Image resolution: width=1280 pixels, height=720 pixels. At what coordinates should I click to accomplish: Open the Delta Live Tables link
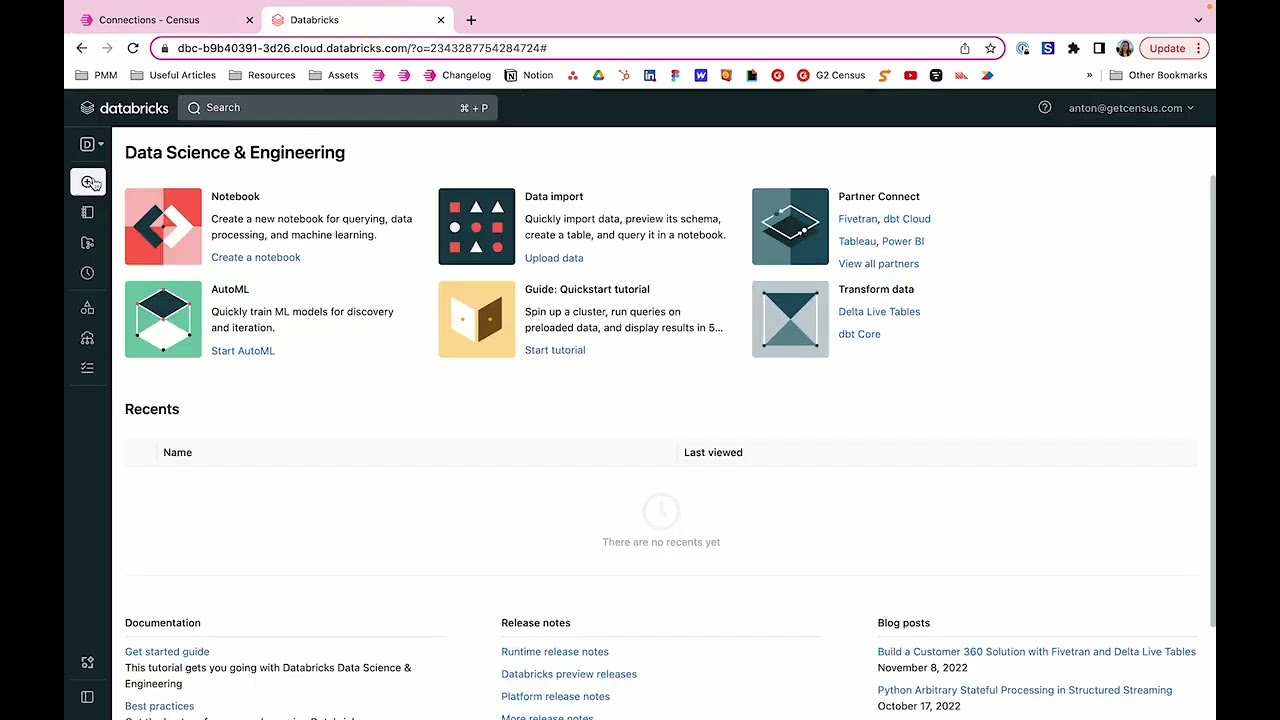(879, 312)
